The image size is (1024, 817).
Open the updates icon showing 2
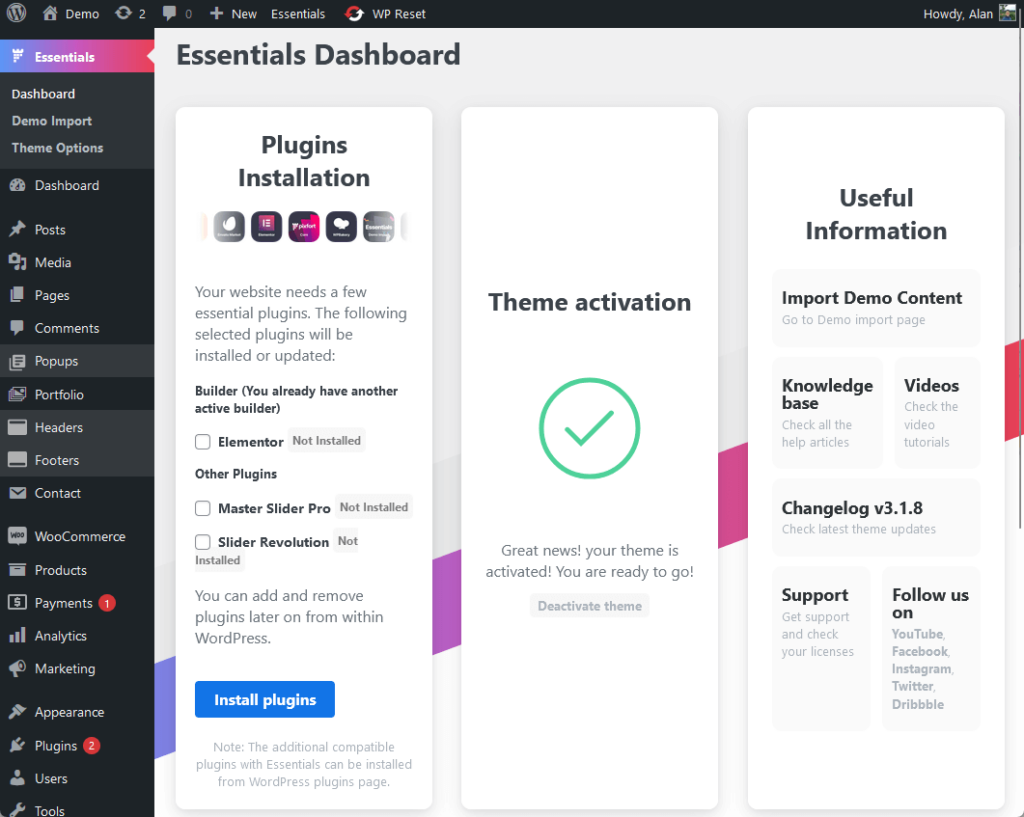click(123, 13)
